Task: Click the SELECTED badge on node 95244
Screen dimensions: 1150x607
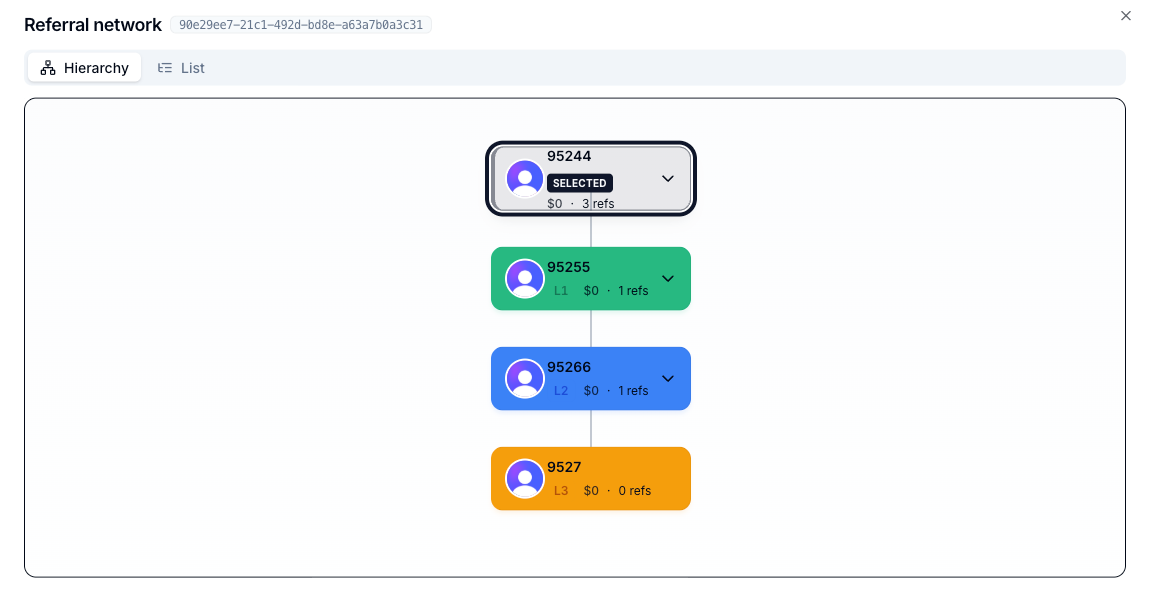Action: 580,183
